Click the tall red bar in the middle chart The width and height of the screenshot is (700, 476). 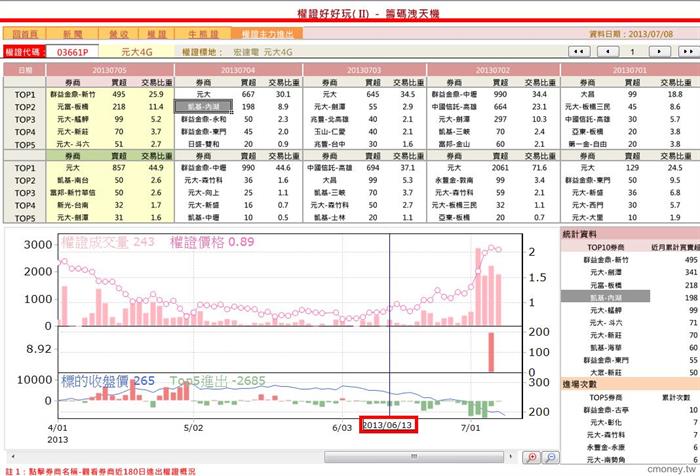491,352
